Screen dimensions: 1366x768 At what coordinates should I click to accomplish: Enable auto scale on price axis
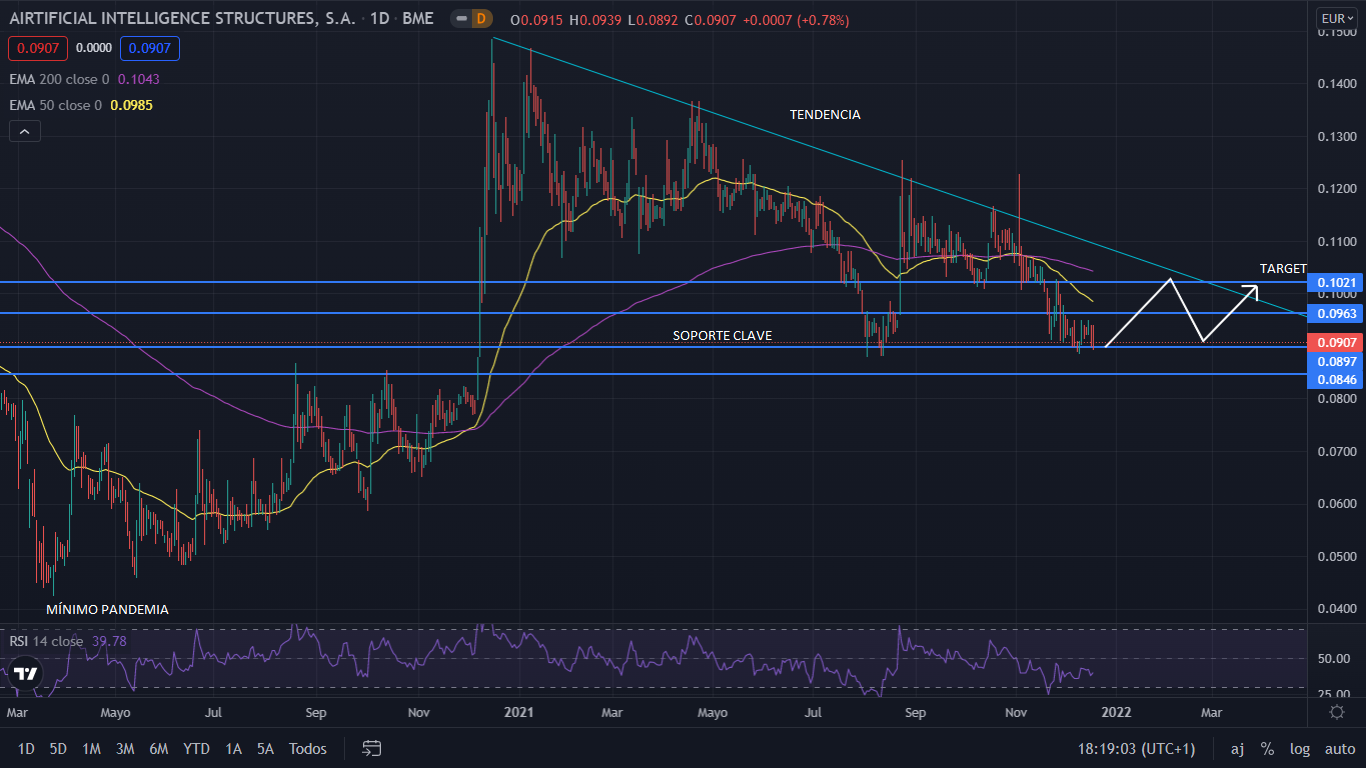pyautogui.click(x=1339, y=748)
